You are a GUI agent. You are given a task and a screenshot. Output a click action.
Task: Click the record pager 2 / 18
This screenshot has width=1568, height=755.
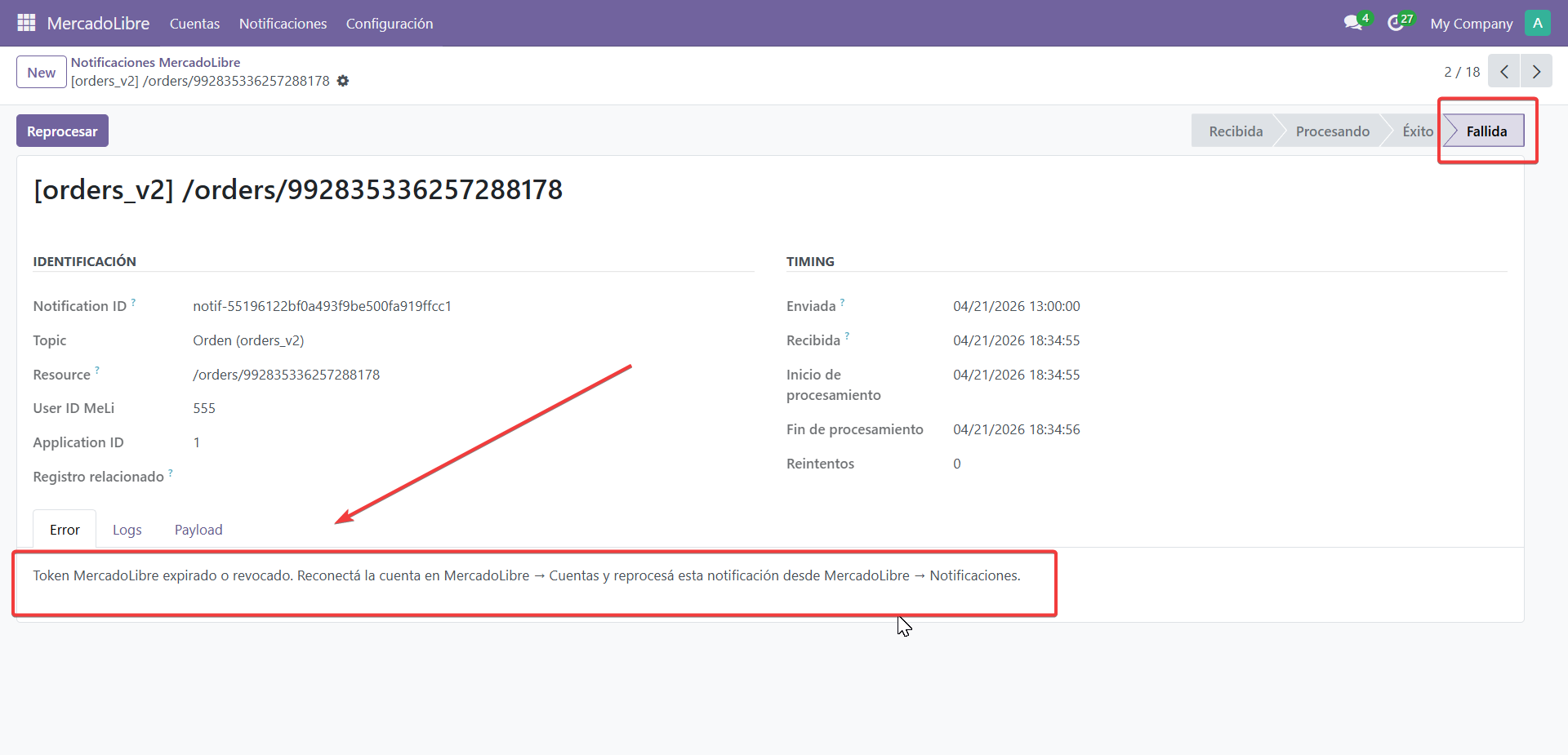[x=1462, y=72]
